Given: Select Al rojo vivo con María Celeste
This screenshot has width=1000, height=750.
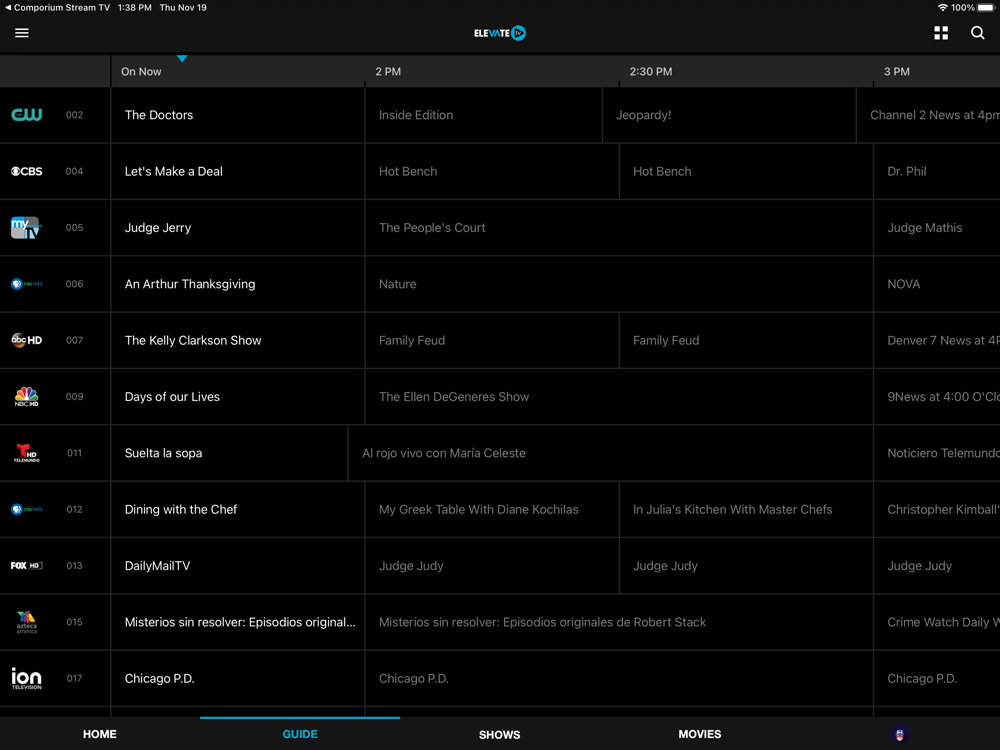Looking at the screenshot, I should [x=611, y=453].
